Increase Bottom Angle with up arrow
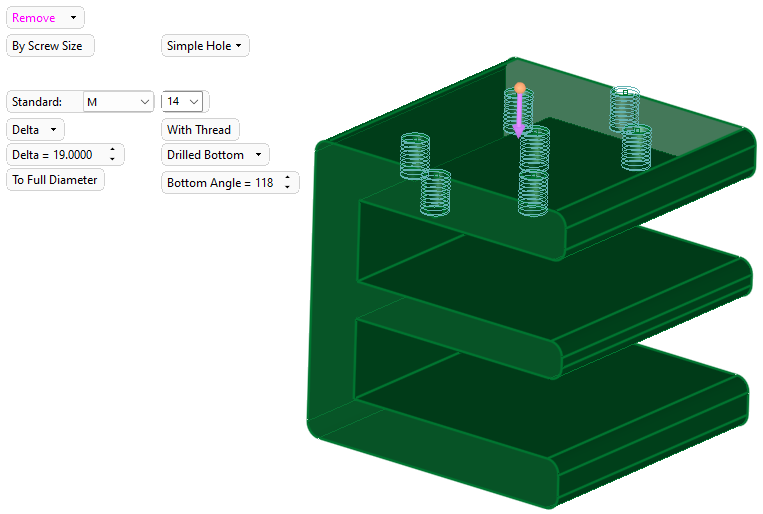 [x=288, y=179]
